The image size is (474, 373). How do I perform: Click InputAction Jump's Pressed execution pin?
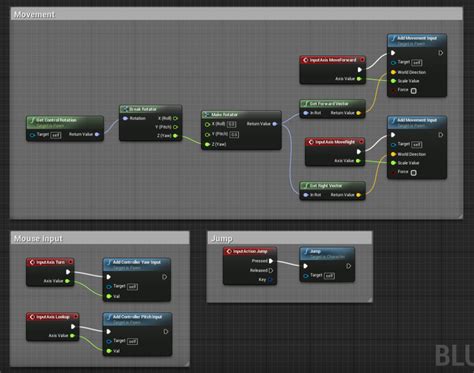tap(271, 261)
